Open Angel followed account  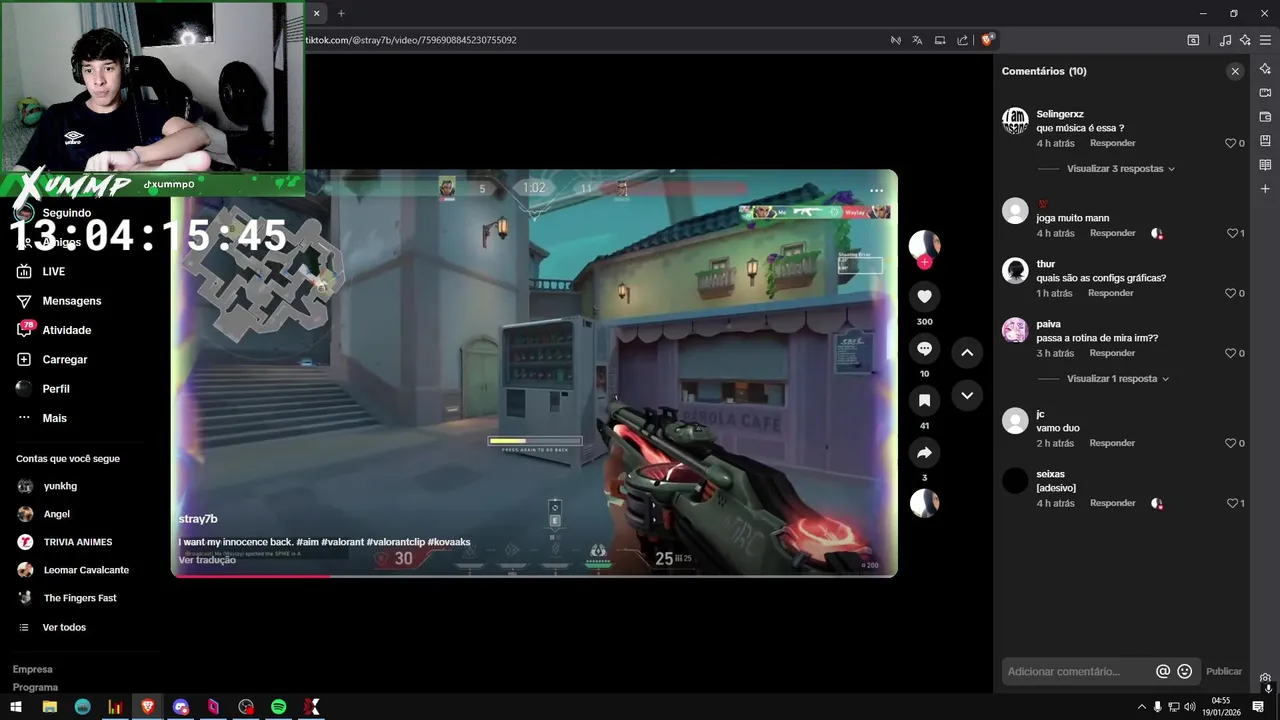point(56,514)
